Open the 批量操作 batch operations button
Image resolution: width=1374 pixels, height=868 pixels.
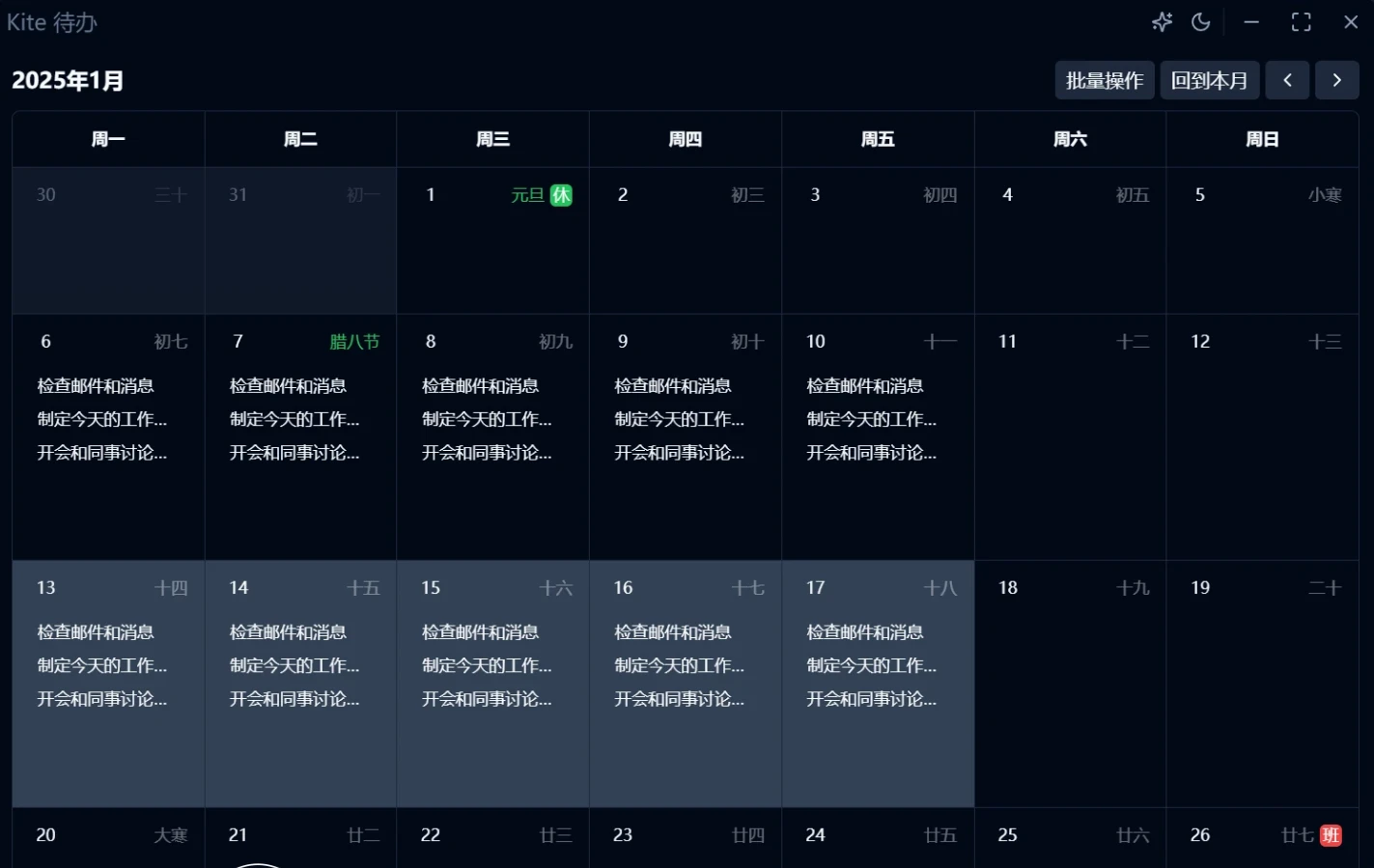[x=1104, y=80]
